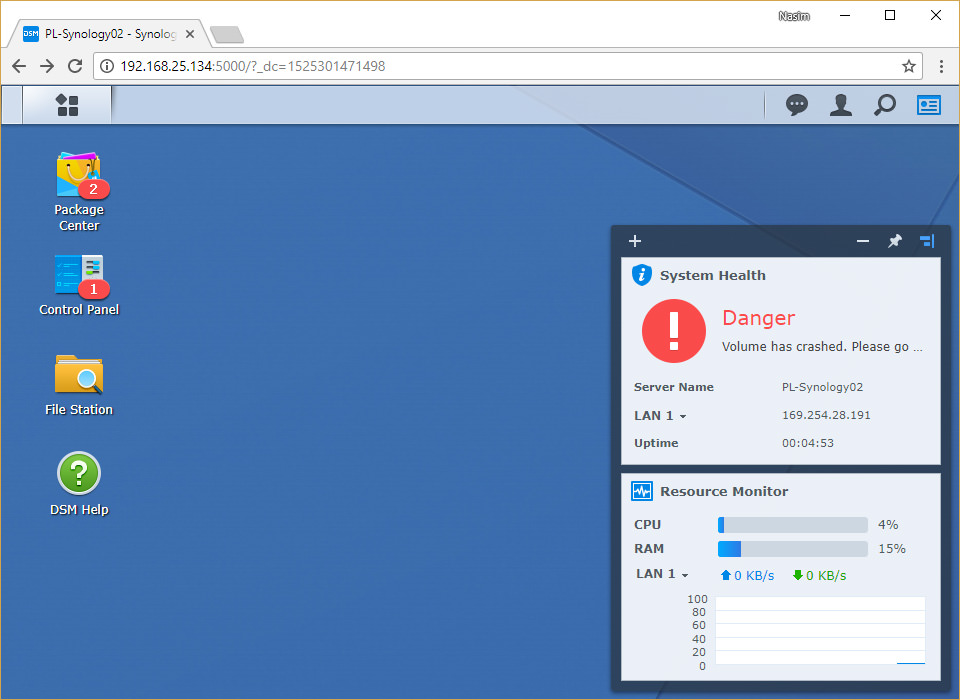Expand the LAN 1 dropdown in Resource Monitor

[x=662, y=574]
